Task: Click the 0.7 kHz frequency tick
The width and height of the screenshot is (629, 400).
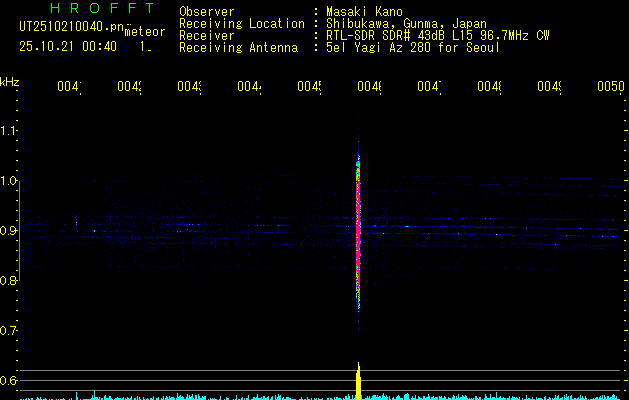Action: 9,331
